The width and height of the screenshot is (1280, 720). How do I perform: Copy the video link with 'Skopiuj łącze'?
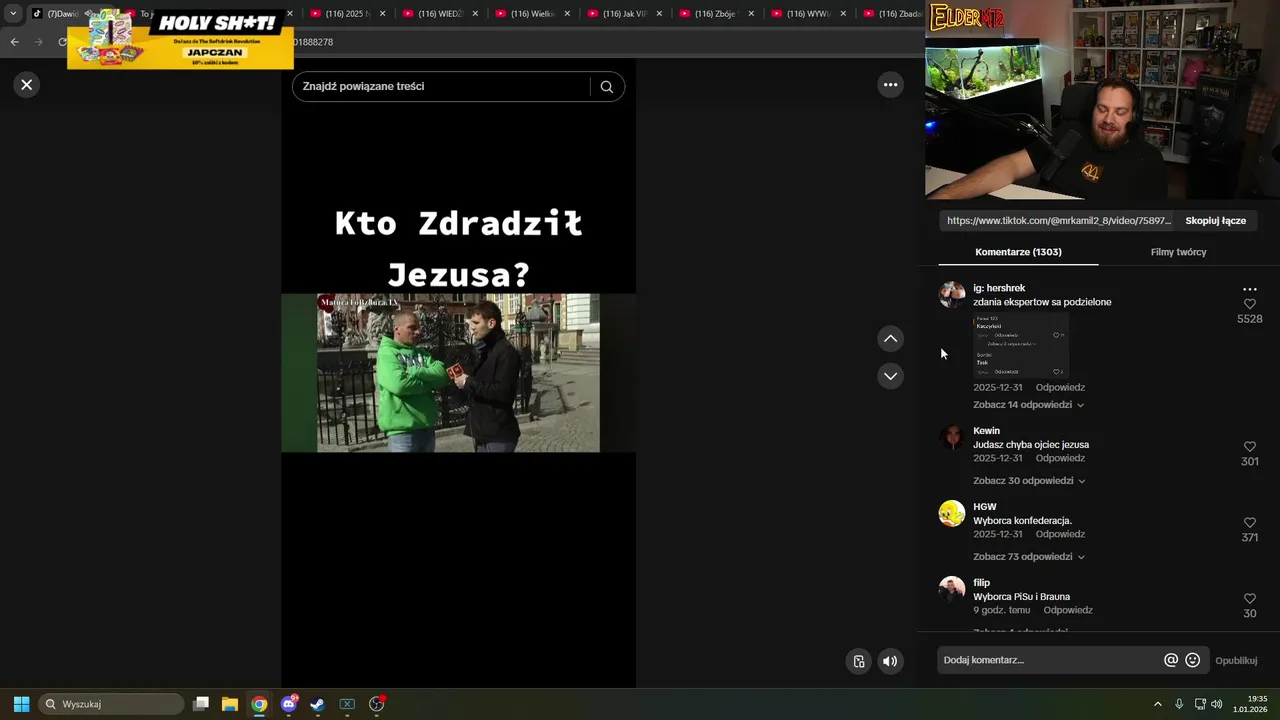coord(1215,221)
